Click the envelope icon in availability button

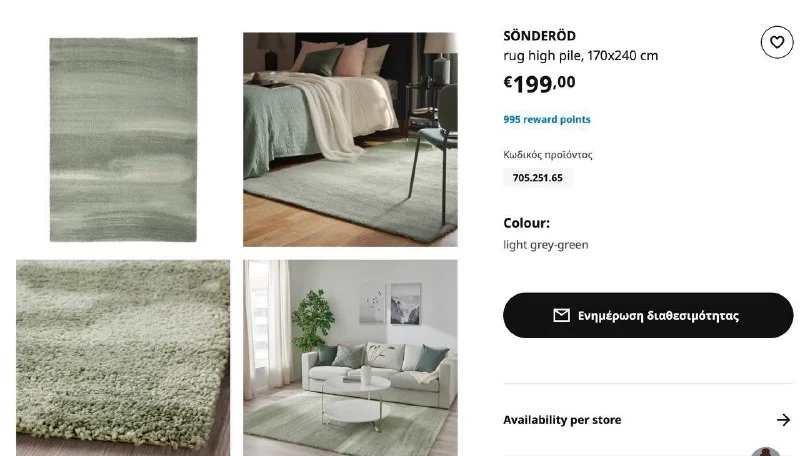click(561, 315)
